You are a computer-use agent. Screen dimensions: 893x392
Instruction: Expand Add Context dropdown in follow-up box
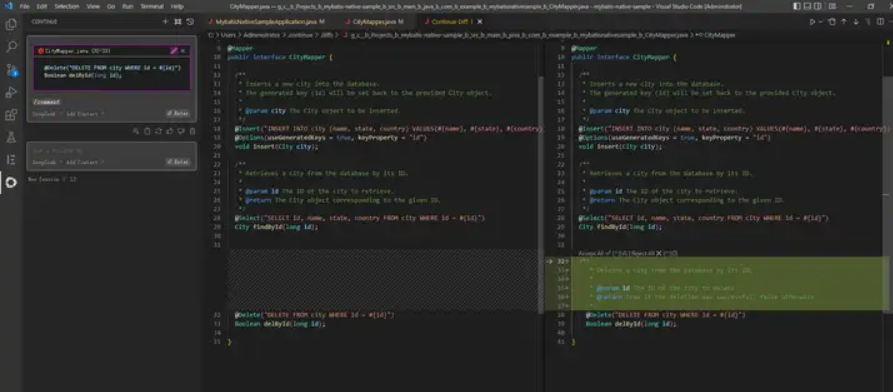tap(85, 162)
